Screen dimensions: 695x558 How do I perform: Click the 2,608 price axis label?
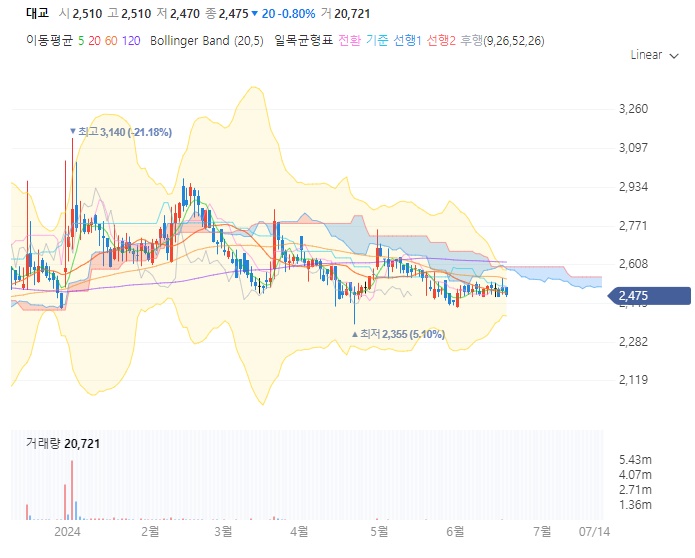coord(633,264)
